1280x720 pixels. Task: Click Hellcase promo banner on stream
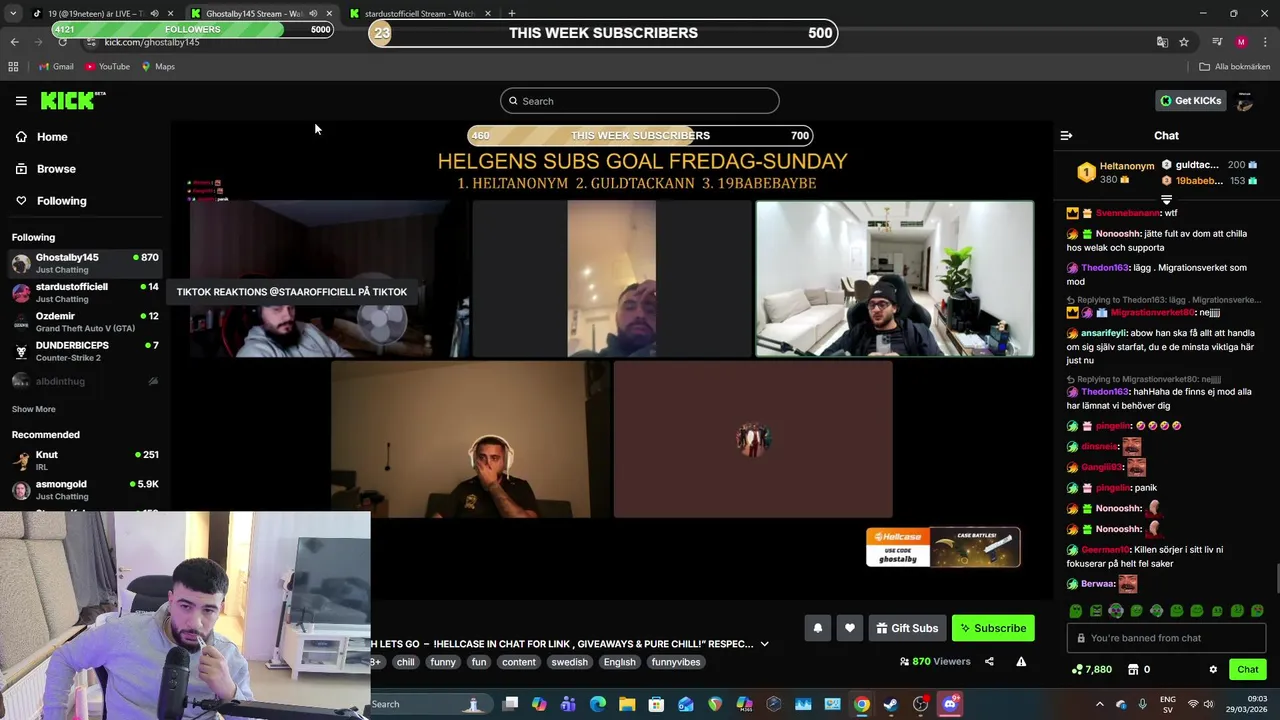coord(943,547)
